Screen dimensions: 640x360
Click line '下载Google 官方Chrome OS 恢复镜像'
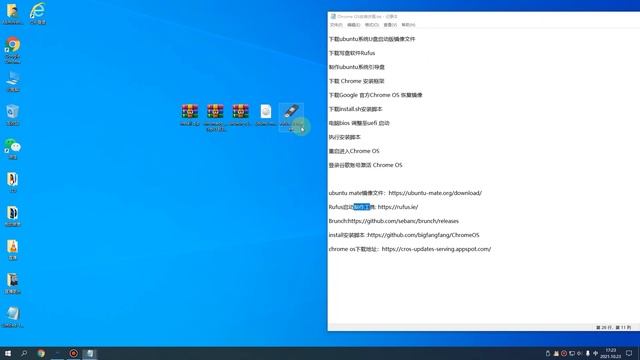pyautogui.click(x=376, y=95)
